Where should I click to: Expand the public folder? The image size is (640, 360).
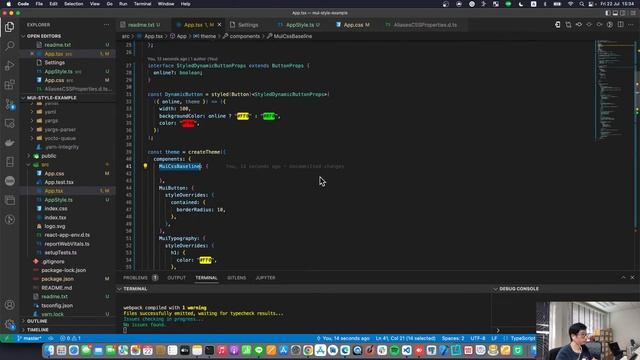(48, 156)
